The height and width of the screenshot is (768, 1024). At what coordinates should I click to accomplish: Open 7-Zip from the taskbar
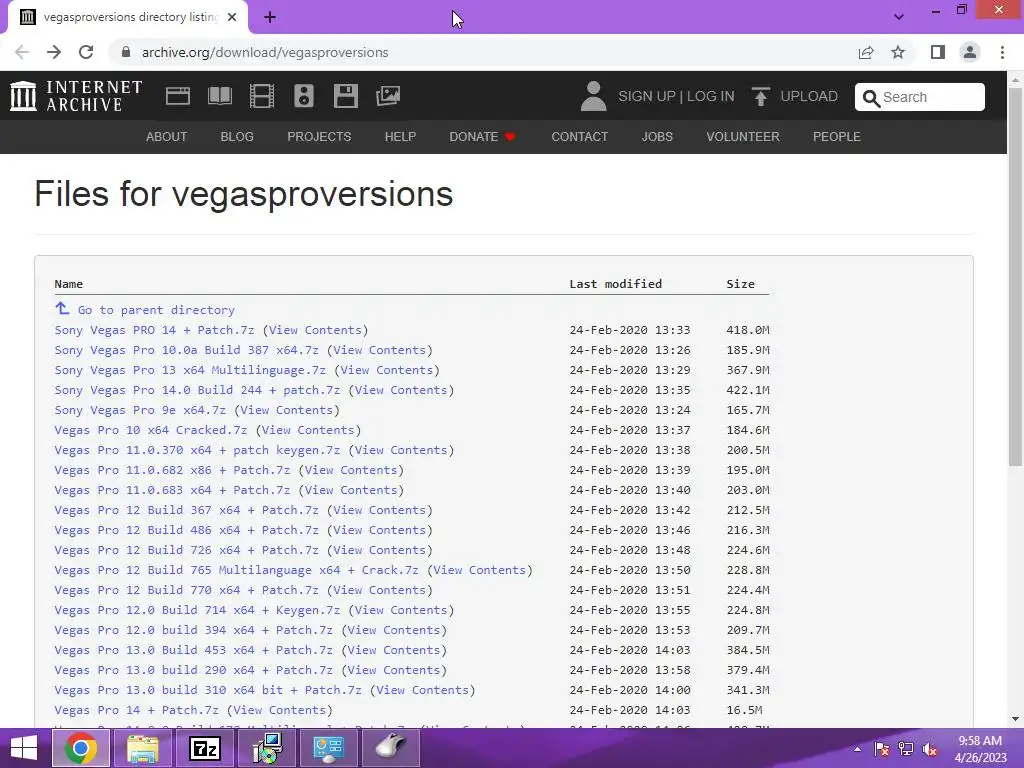tap(204, 748)
